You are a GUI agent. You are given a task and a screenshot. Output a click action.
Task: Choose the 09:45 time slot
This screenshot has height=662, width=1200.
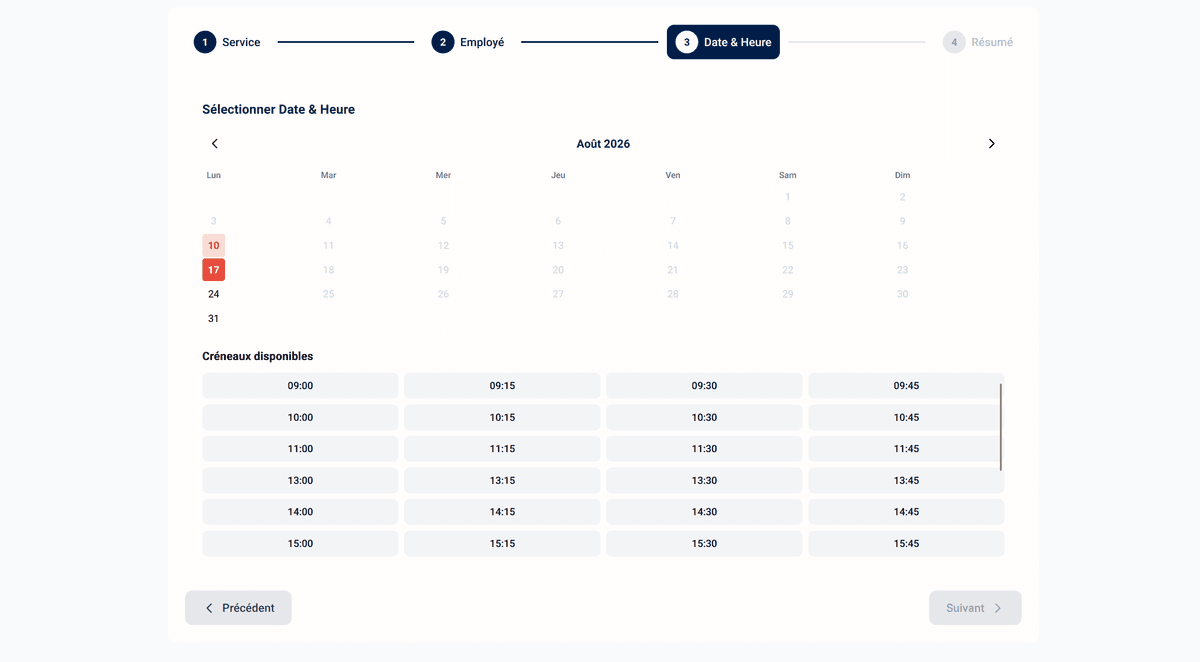pyautogui.click(x=906, y=386)
